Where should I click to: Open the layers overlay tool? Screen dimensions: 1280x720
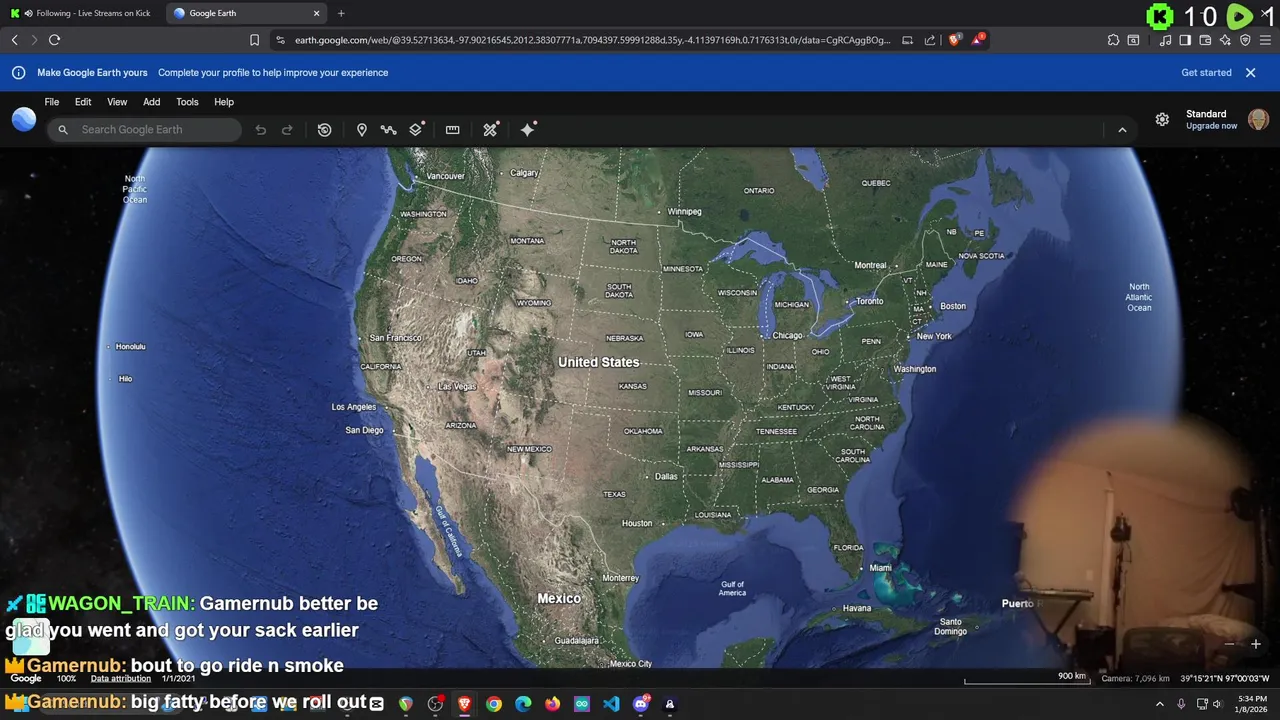click(416, 130)
